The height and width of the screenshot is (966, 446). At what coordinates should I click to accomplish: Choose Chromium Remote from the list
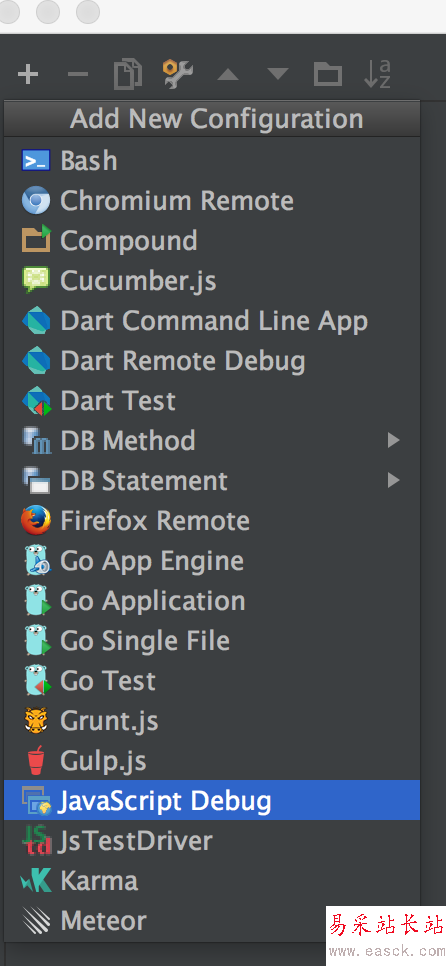coord(212,201)
